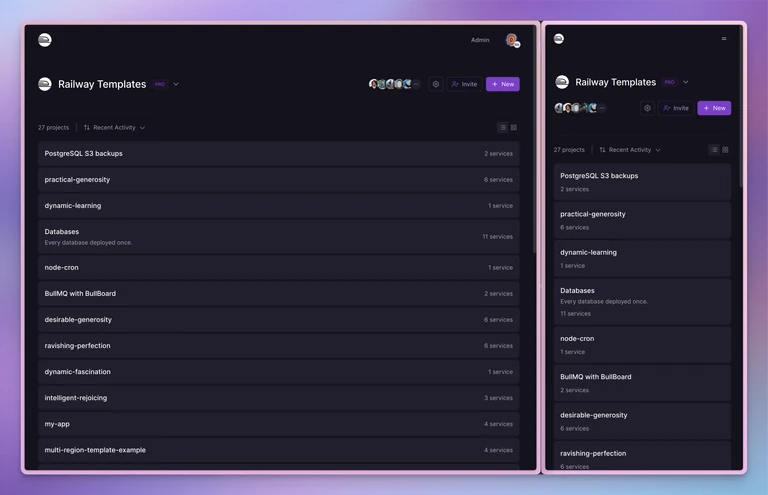The width and height of the screenshot is (768, 495).
Task: Open PostgreSQL S3 backups card in mobile window
Action: point(642,182)
